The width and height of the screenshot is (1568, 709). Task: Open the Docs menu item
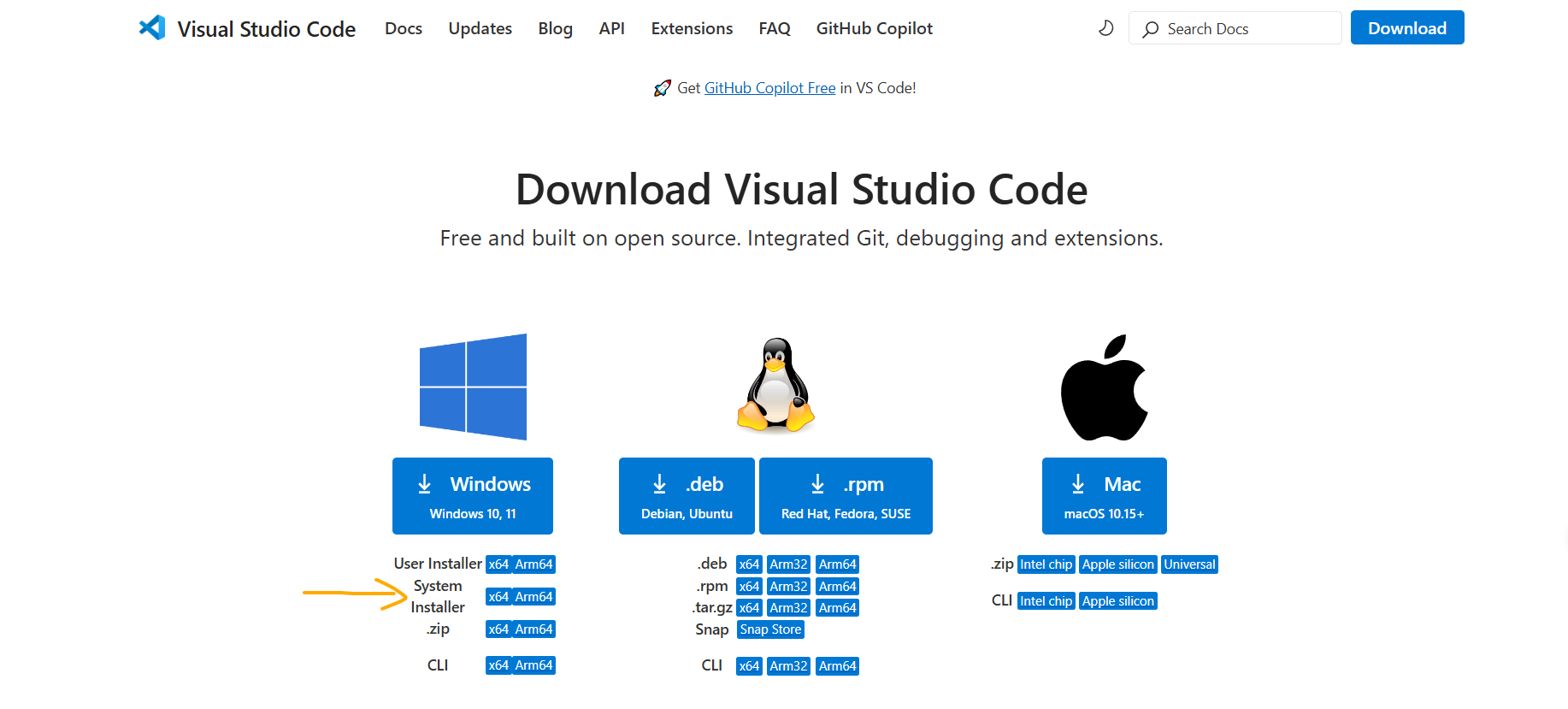pyautogui.click(x=404, y=28)
